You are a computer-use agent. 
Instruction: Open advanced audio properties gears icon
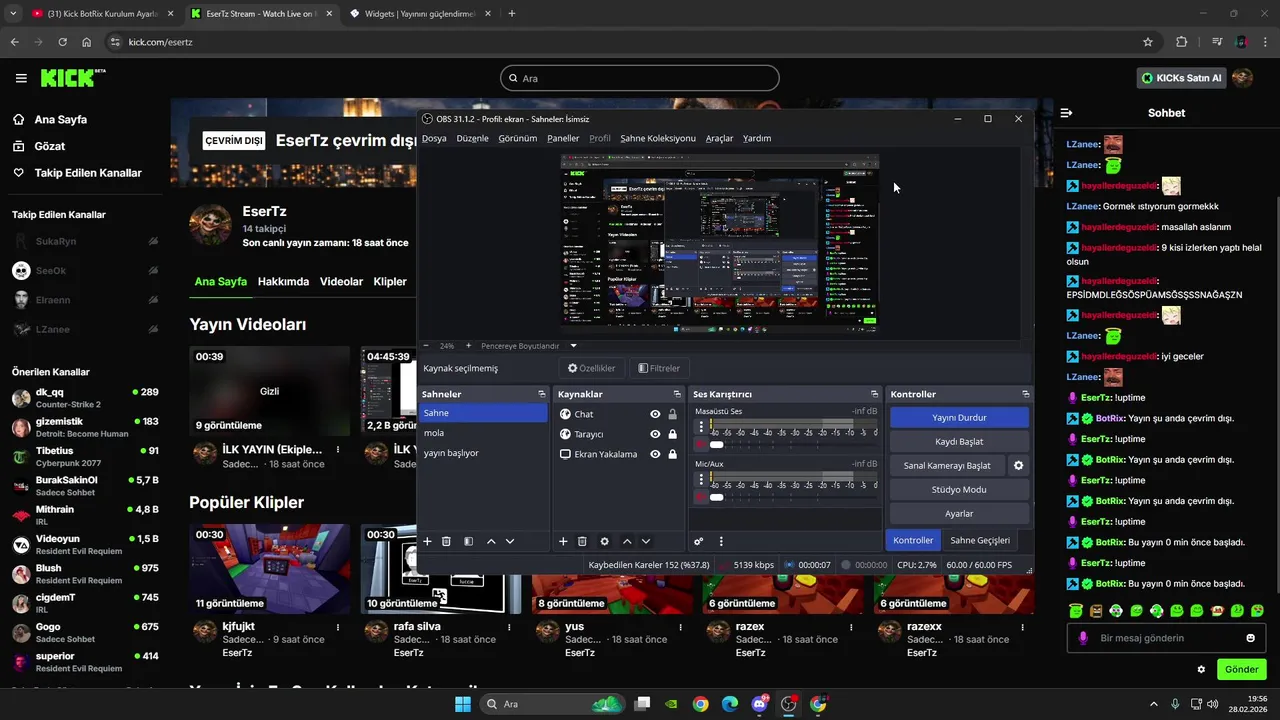699,541
